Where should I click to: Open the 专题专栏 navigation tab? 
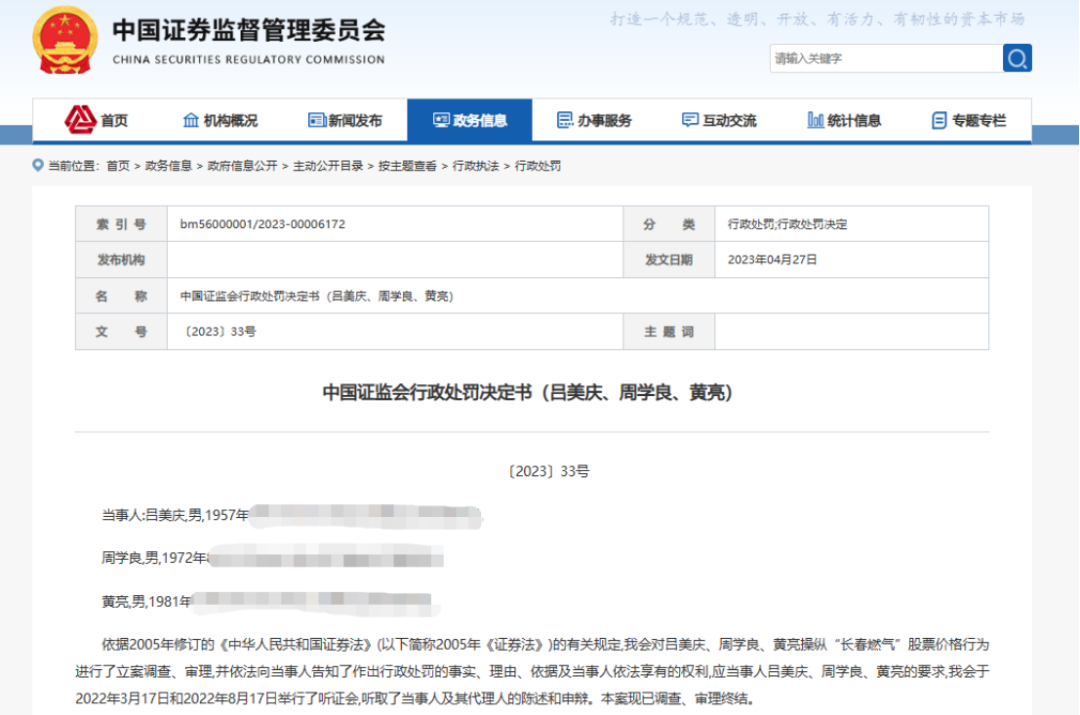pyautogui.click(x=968, y=121)
